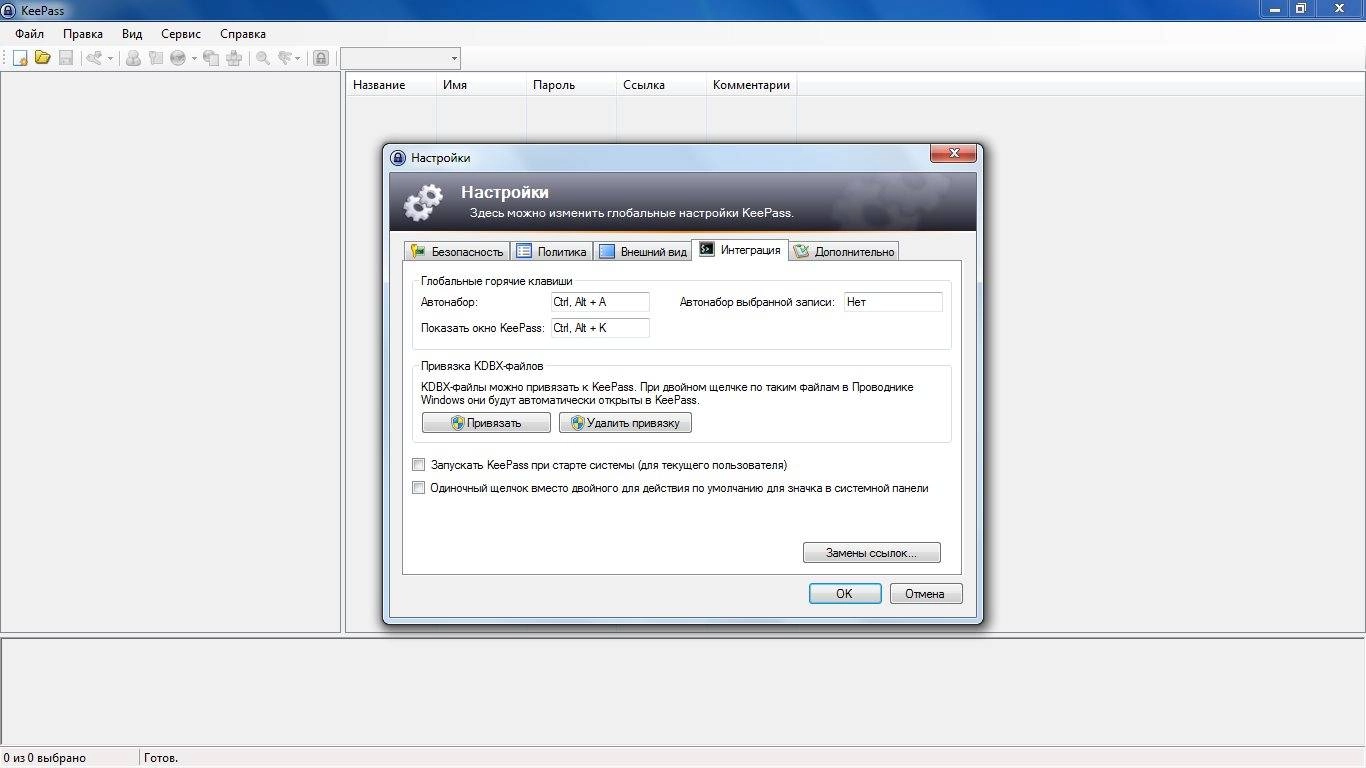Click the Ссылка column header
1366x768 pixels.
[661, 85]
